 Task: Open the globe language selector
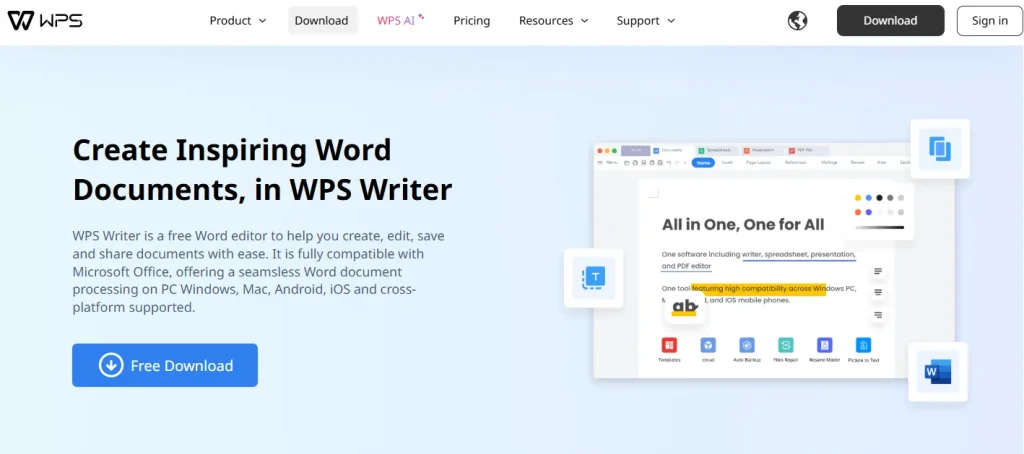coord(797,21)
